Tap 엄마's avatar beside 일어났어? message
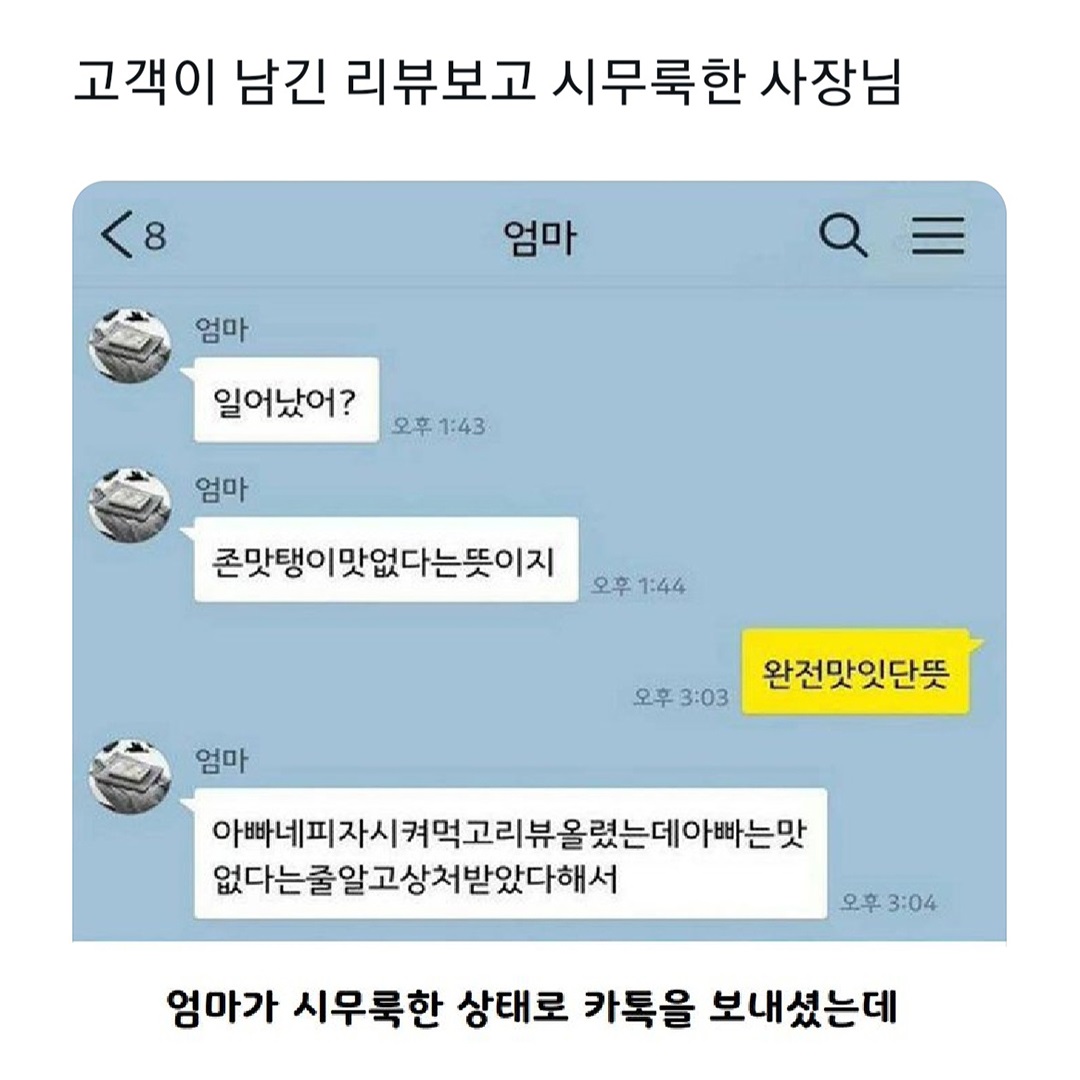 coord(130,346)
